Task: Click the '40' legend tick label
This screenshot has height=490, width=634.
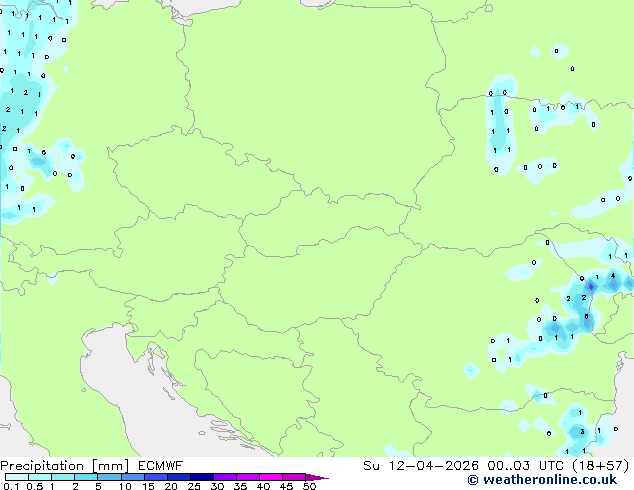Action: pyautogui.click(x=263, y=486)
